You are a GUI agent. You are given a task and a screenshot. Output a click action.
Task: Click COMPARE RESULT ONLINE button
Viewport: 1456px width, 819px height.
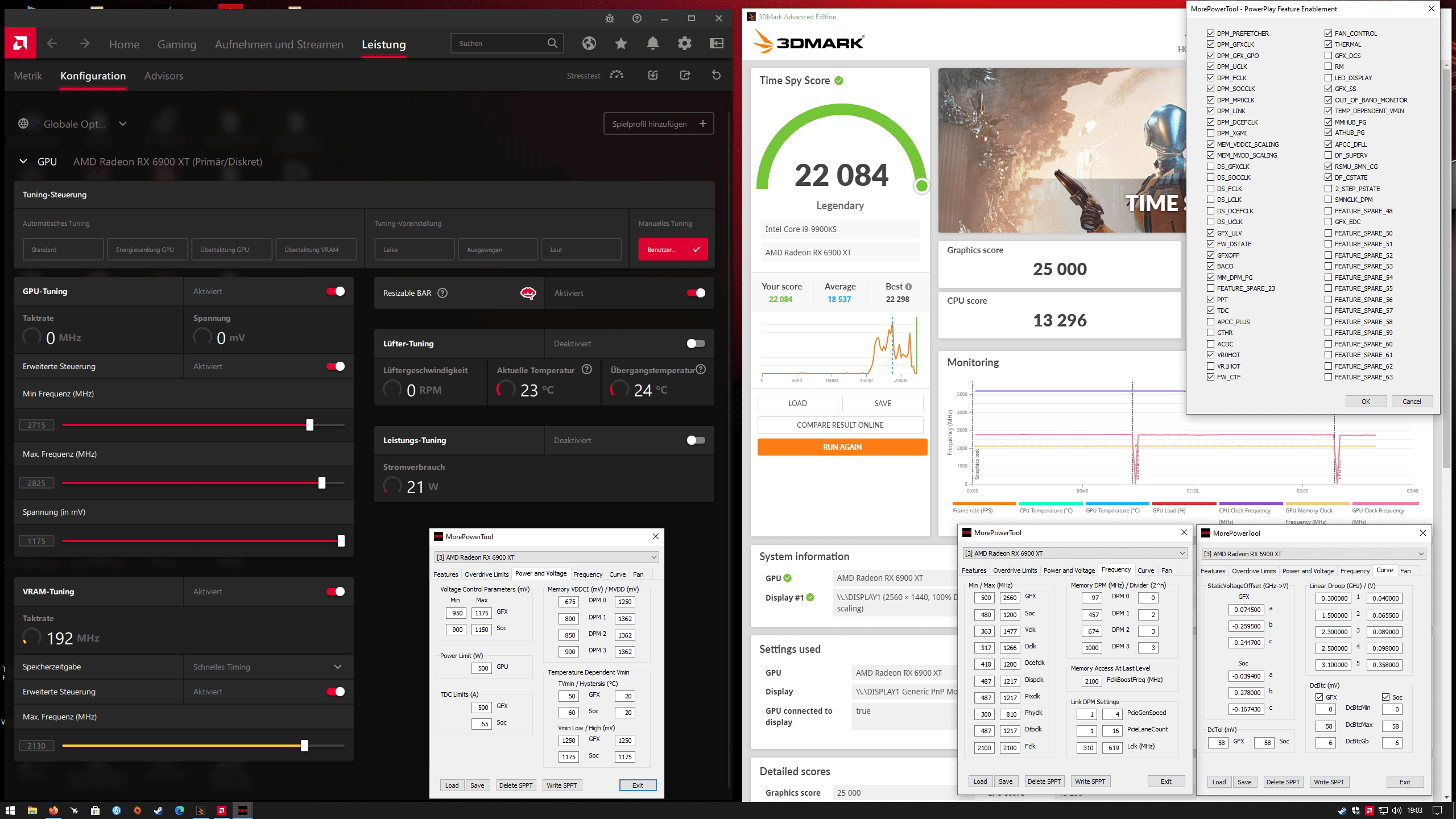point(840,425)
